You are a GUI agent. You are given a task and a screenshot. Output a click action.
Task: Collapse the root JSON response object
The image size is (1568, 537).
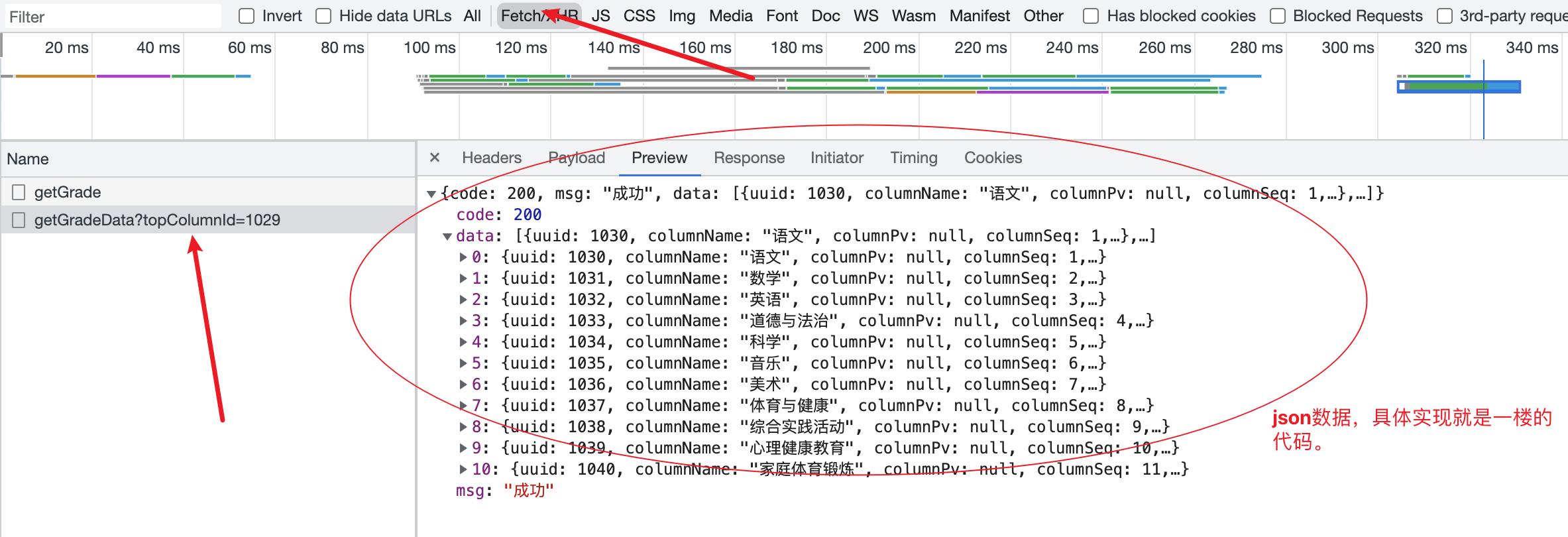tap(431, 194)
